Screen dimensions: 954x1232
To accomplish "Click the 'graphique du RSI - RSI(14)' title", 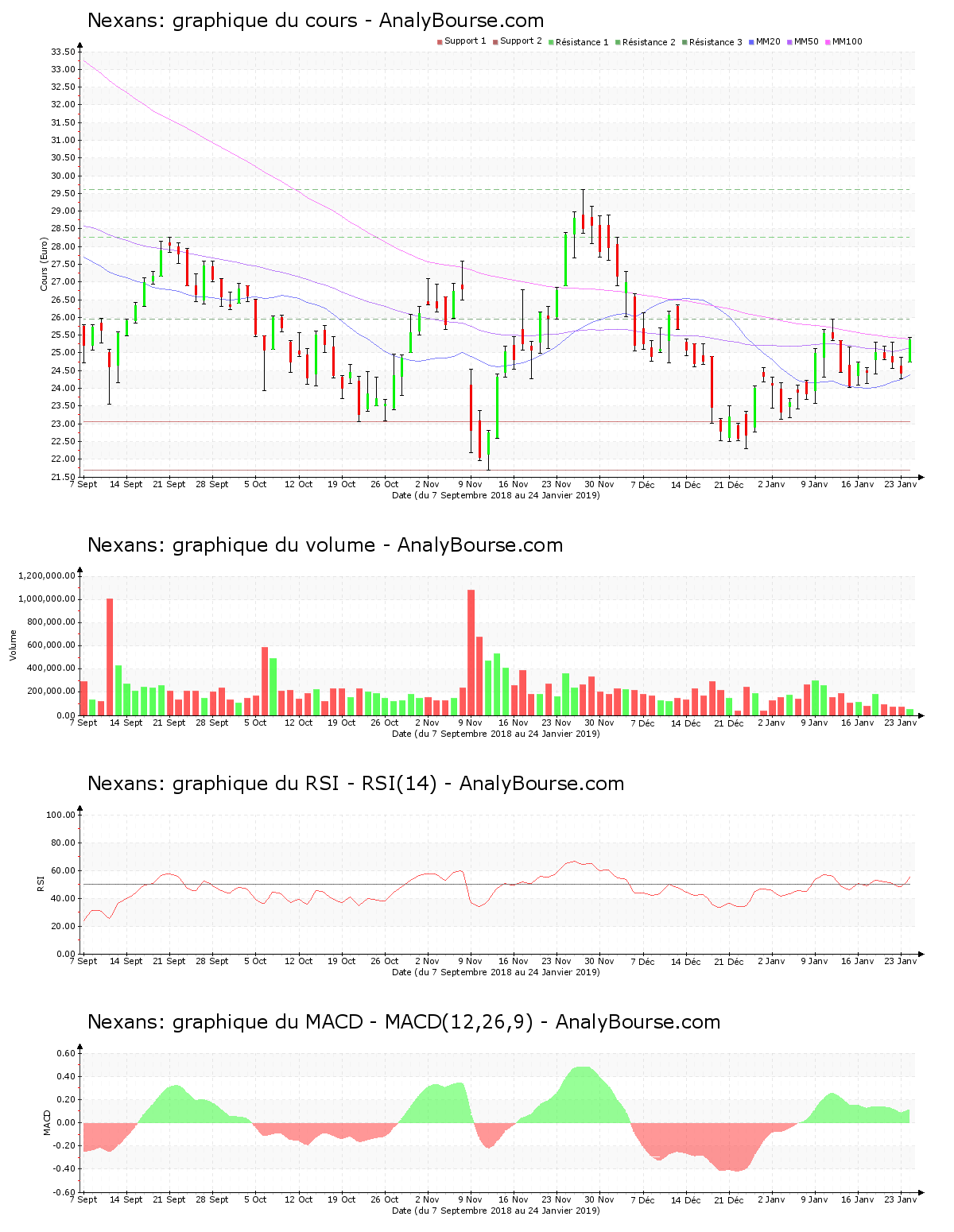I will click(304, 784).
